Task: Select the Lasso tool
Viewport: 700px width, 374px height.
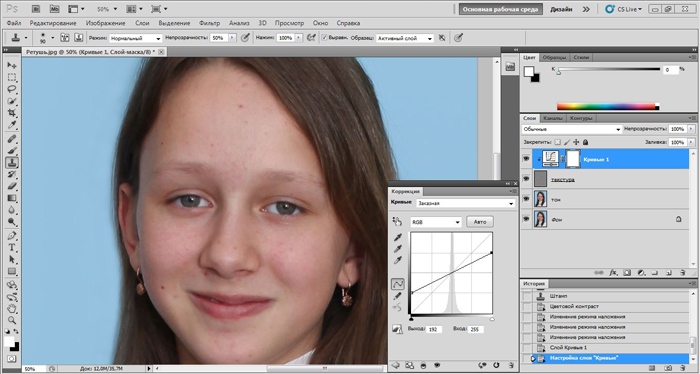Action: click(x=12, y=89)
